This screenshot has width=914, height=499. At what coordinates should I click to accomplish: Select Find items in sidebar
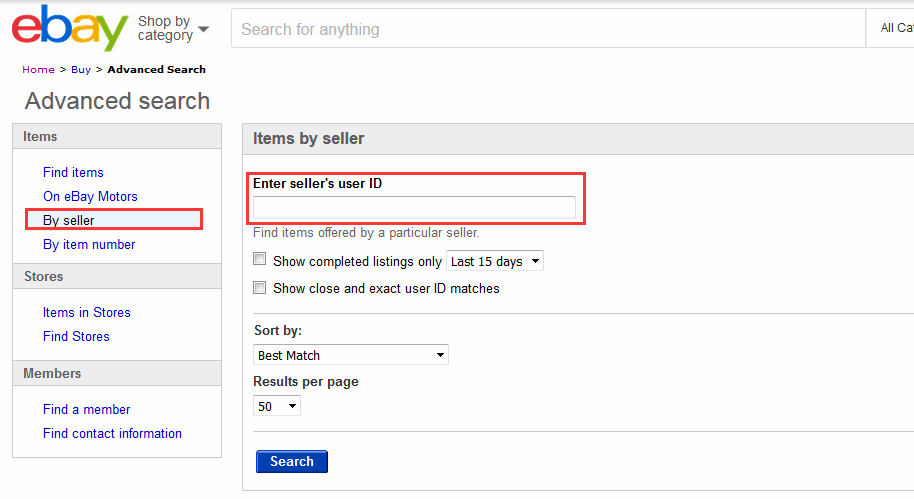tap(73, 172)
